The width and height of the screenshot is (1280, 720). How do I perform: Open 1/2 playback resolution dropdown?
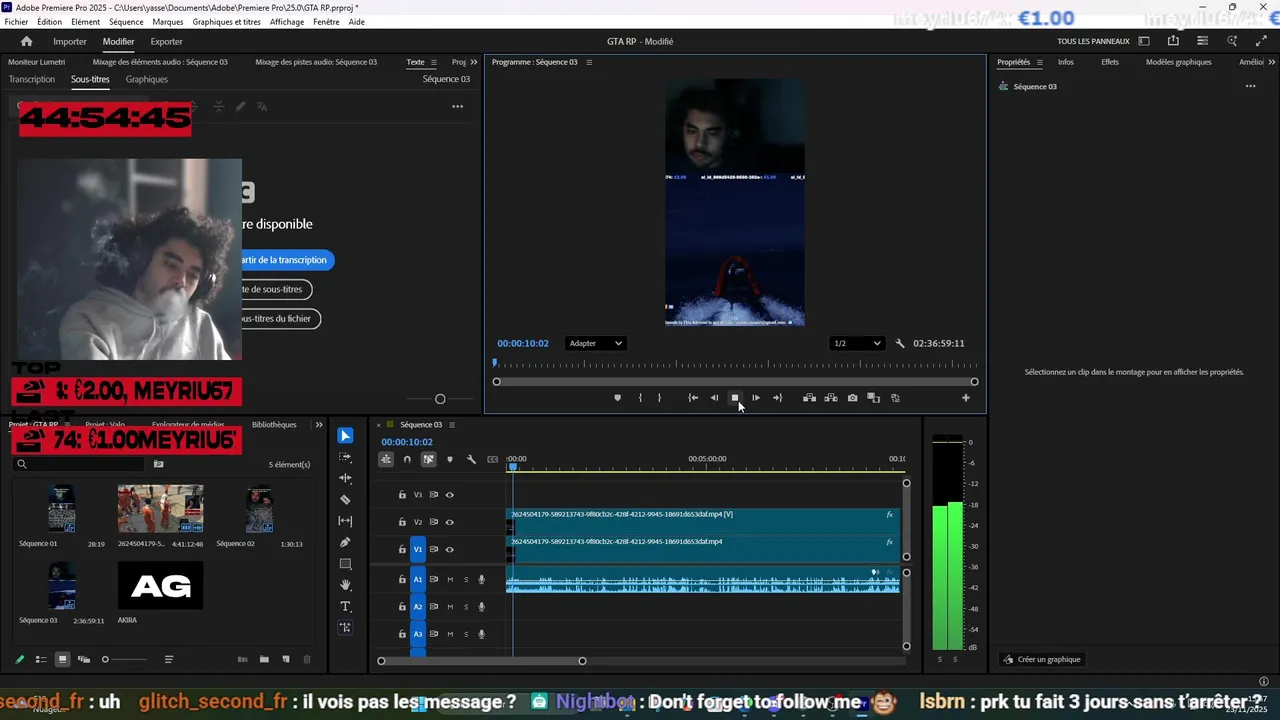(857, 343)
